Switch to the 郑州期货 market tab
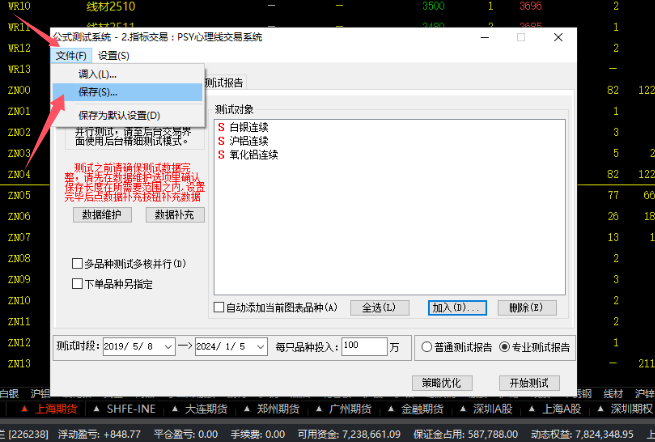 click(278, 409)
